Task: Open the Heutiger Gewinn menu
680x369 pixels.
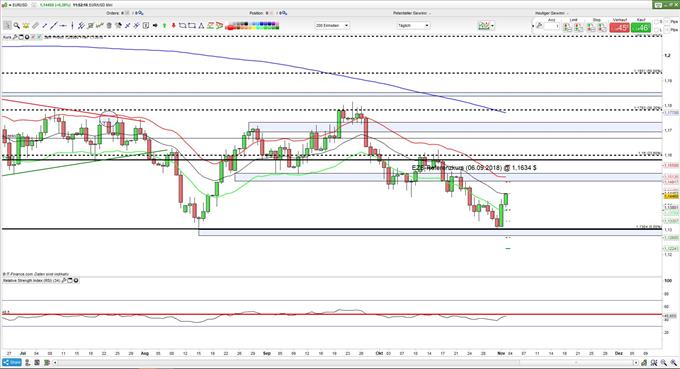Action: tap(552, 13)
